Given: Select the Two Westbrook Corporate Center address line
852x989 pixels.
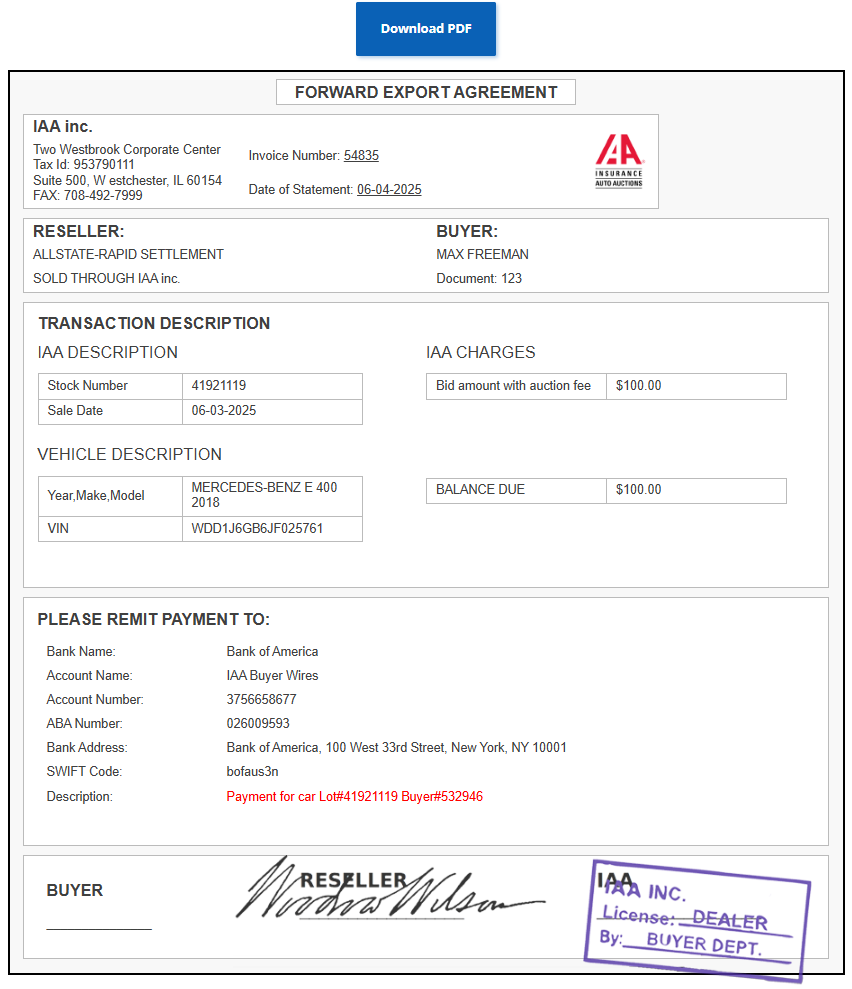Looking at the screenshot, I should (x=127, y=149).
